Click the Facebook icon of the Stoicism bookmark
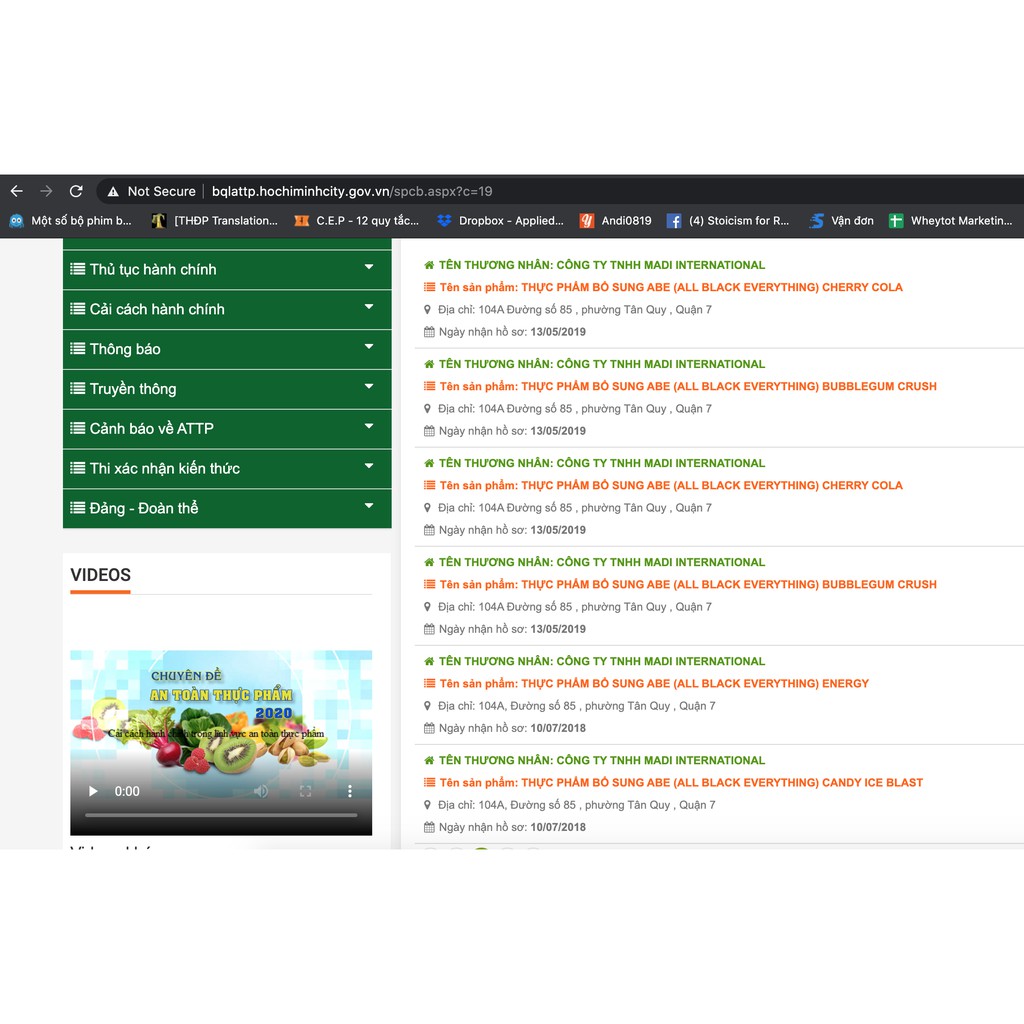This screenshot has width=1024, height=1024. [674, 221]
